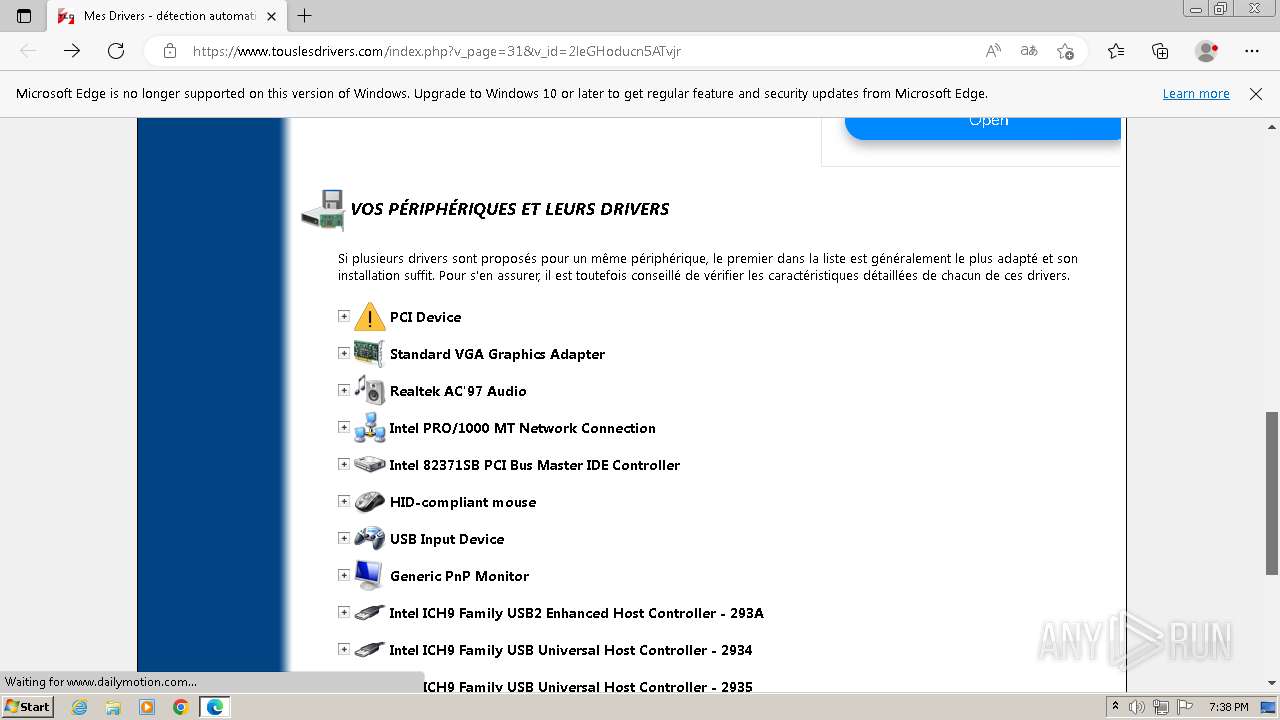
Task: Click the network icon for Intel PRO/1000
Action: (370, 427)
